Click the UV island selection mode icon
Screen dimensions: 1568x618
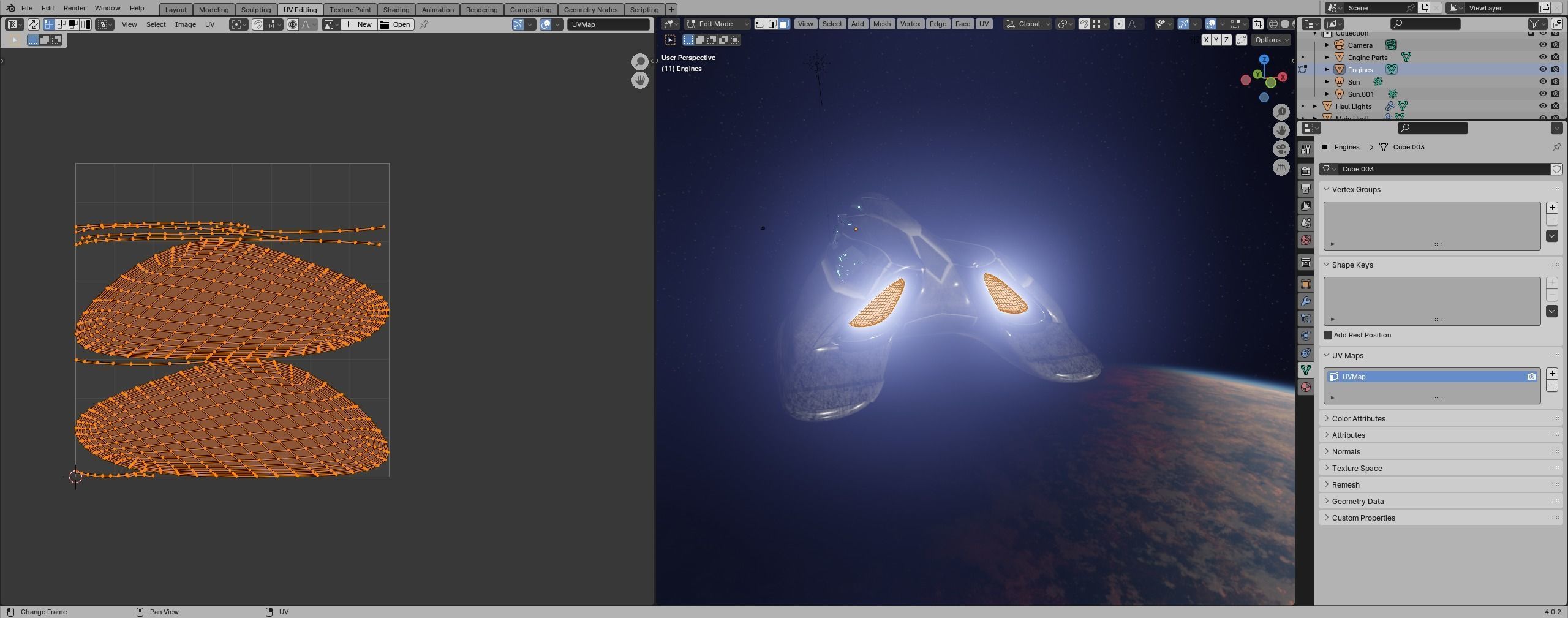[x=86, y=24]
